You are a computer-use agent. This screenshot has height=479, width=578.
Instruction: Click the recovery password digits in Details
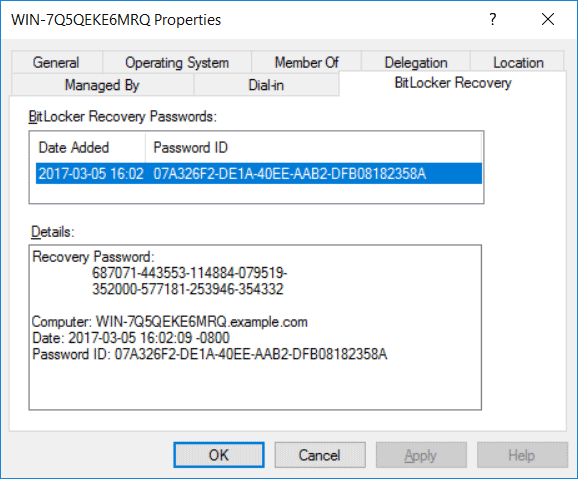pos(189,281)
